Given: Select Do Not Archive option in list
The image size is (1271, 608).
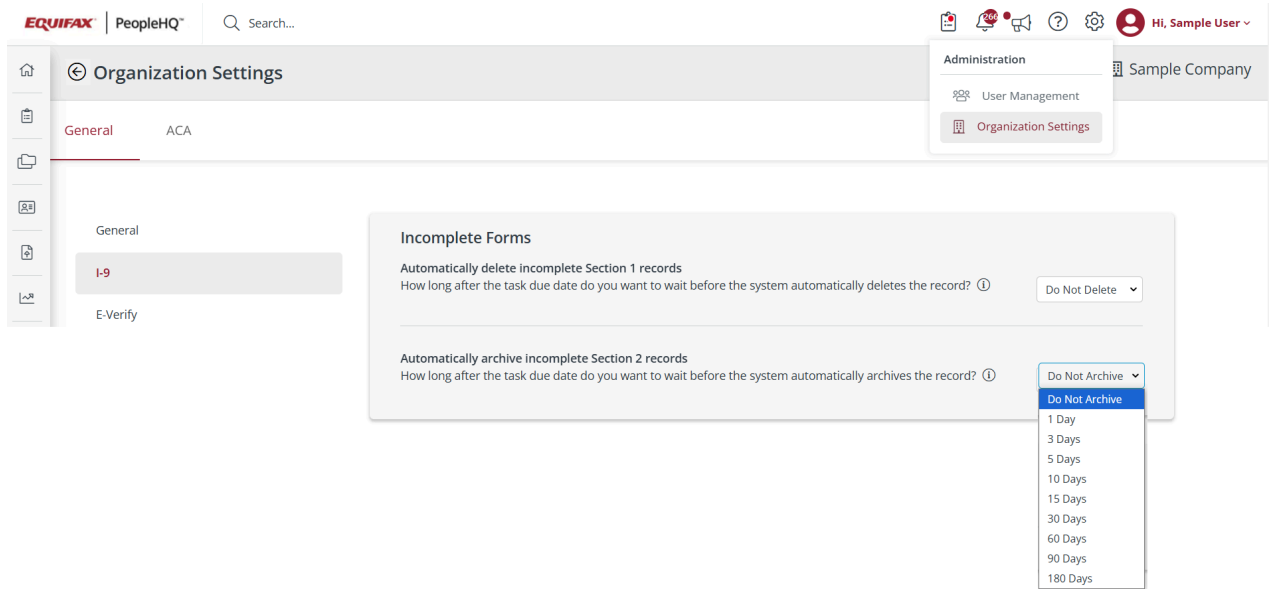Looking at the screenshot, I should click(1091, 399).
